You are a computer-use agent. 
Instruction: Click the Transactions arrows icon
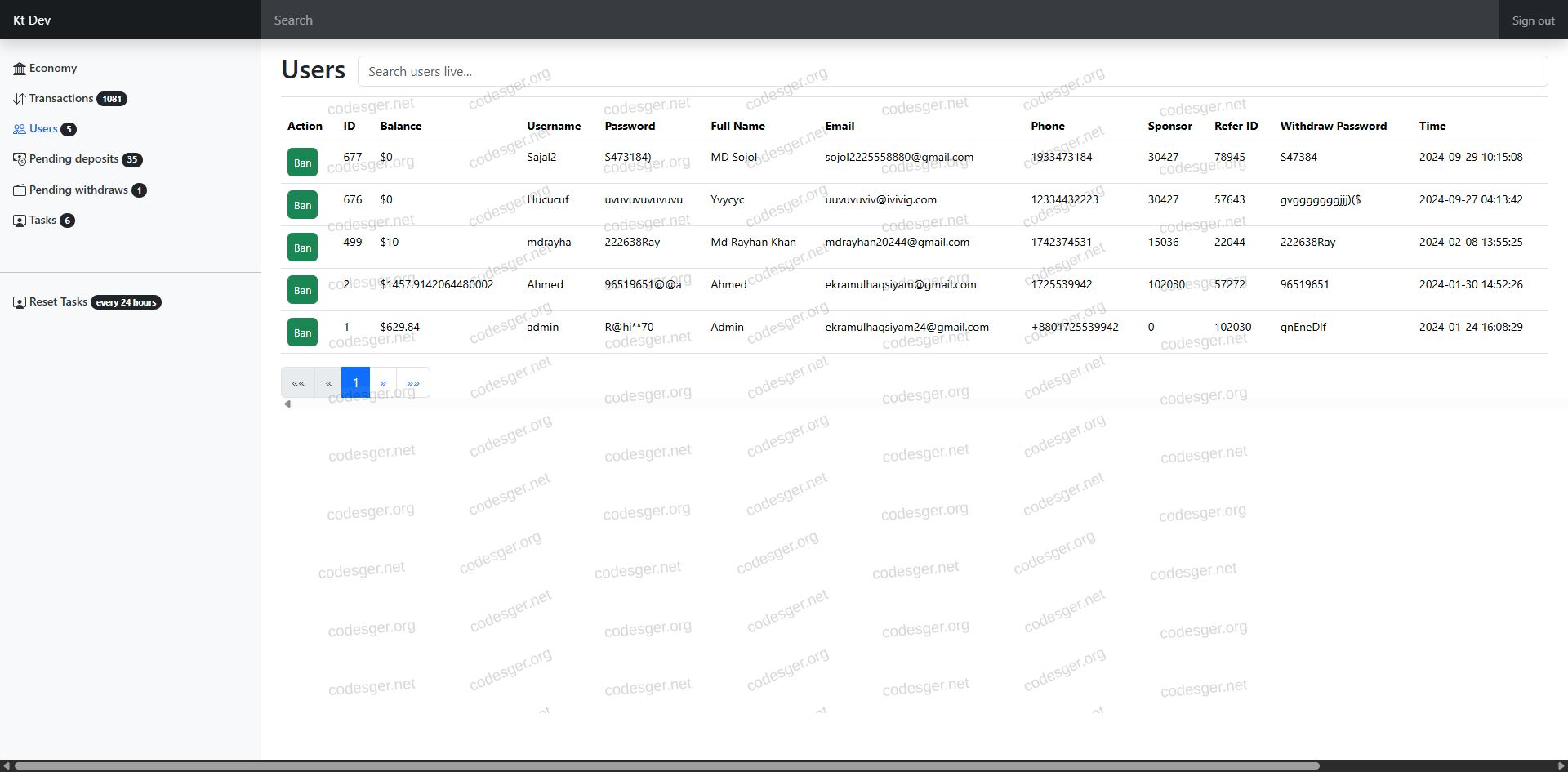[x=20, y=99]
